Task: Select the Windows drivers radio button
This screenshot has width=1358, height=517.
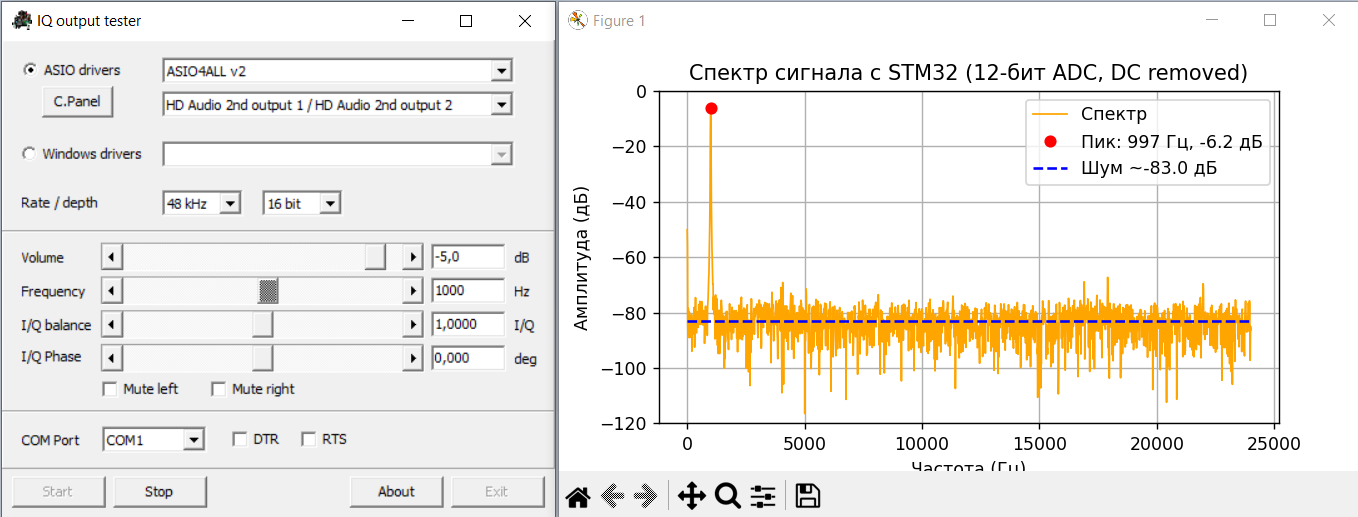Action: (x=29, y=154)
